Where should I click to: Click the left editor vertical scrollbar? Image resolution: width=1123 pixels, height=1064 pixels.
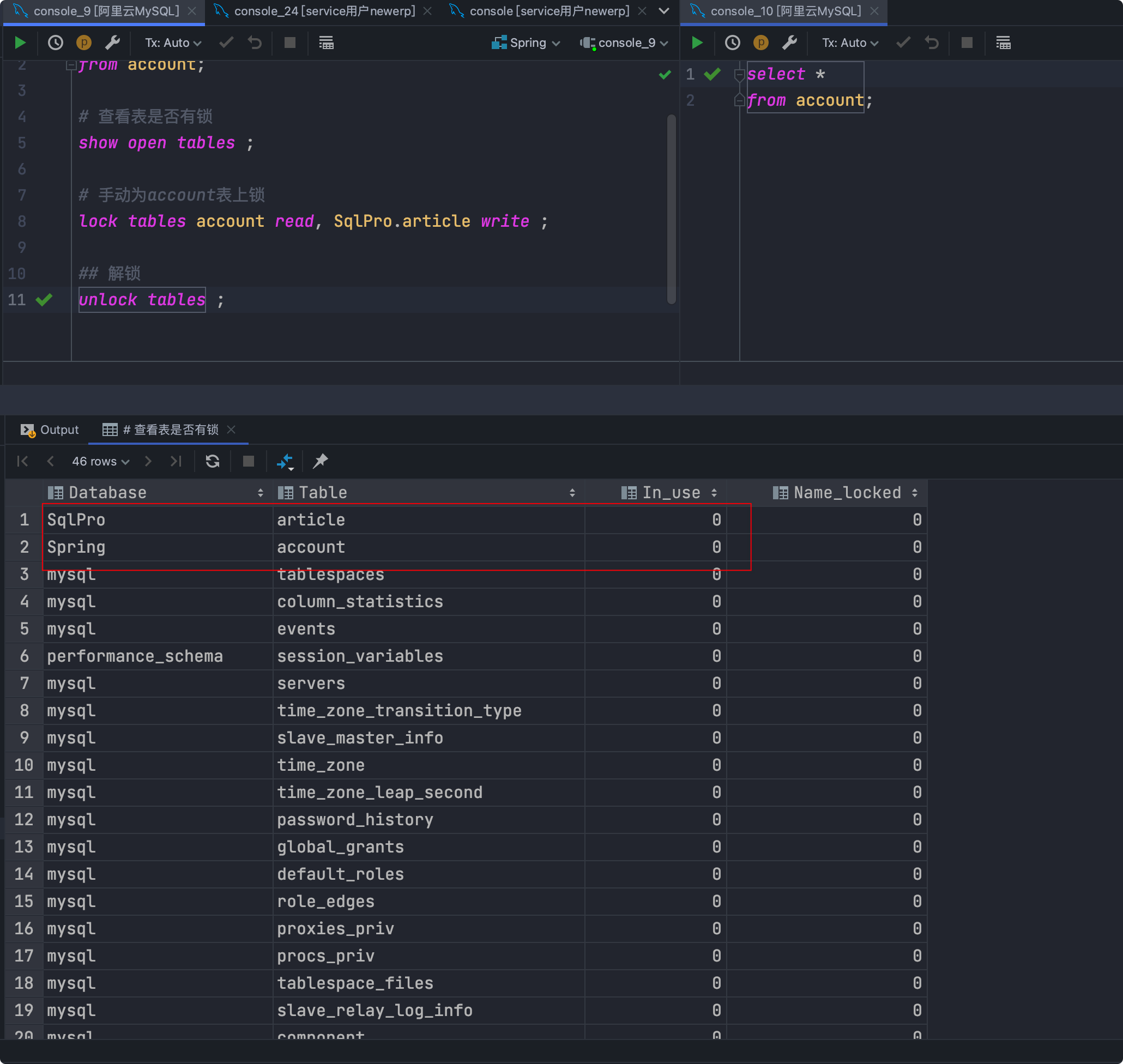[x=671, y=209]
